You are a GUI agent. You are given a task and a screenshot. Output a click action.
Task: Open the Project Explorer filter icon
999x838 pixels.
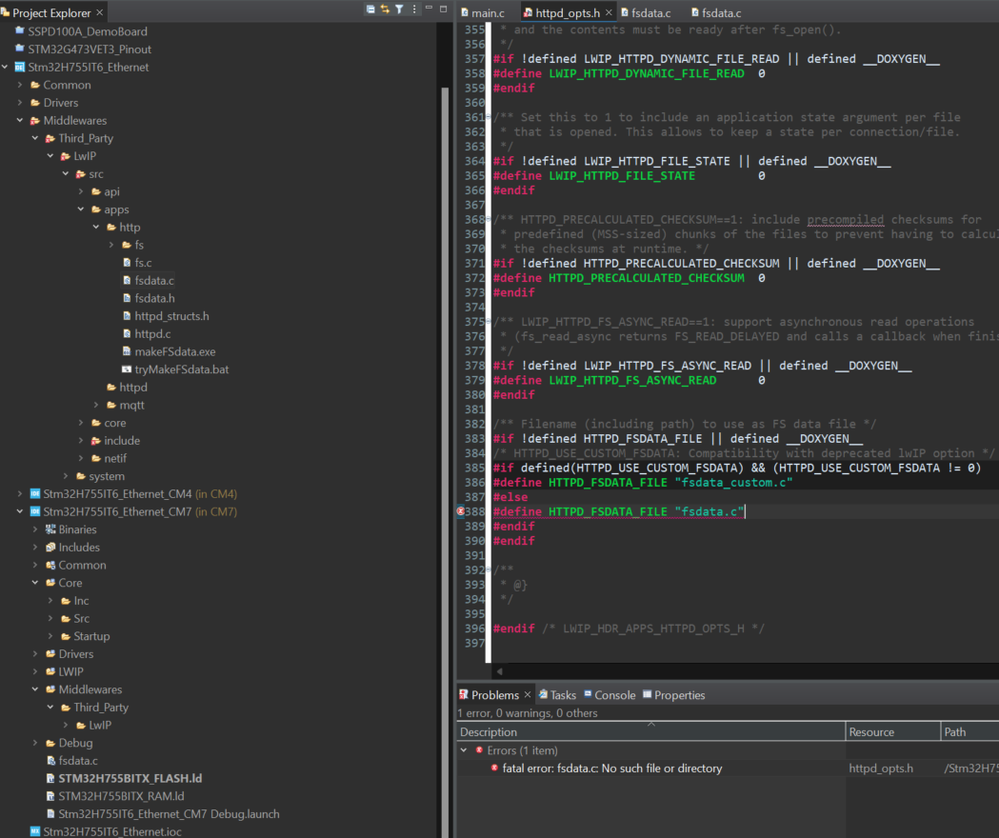point(399,10)
